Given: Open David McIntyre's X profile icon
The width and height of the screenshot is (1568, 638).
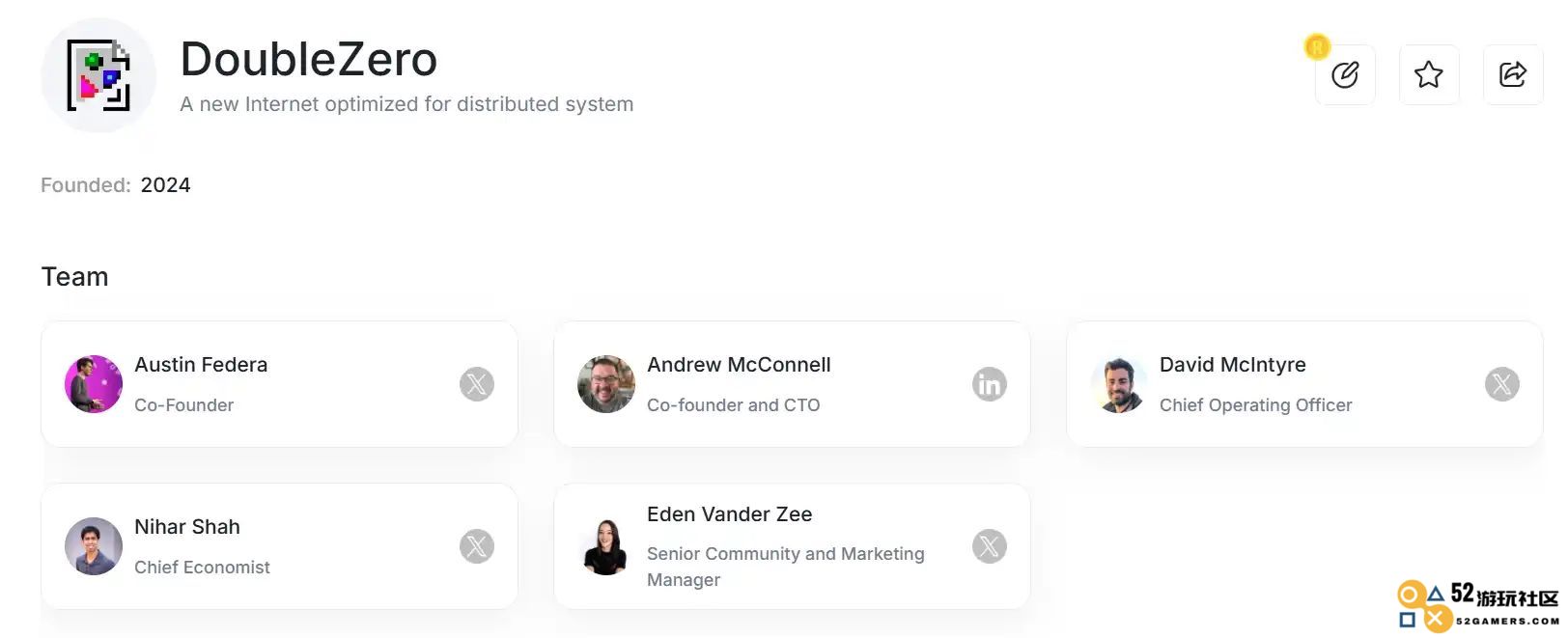Looking at the screenshot, I should [x=1502, y=384].
